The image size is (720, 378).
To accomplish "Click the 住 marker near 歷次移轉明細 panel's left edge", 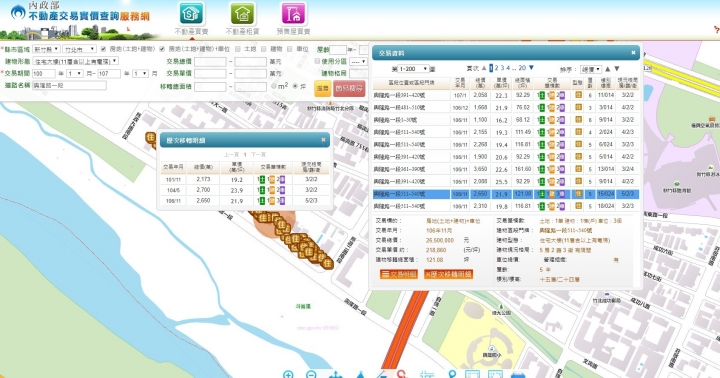I will coord(151,137).
